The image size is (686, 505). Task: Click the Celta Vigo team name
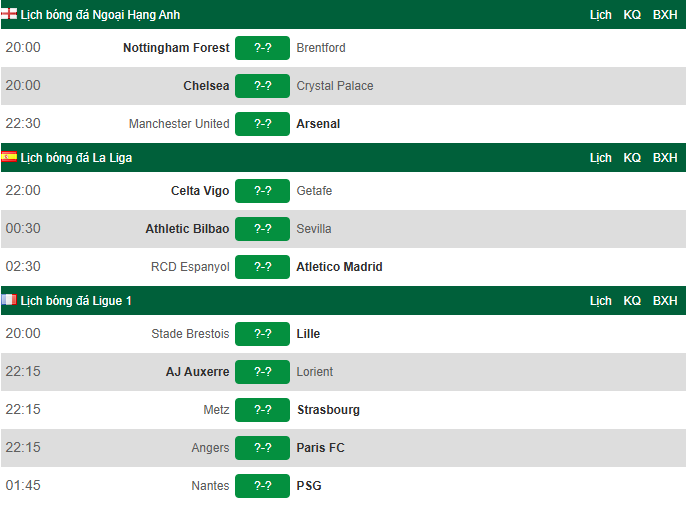pyautogui.click(x=200, y=191)
